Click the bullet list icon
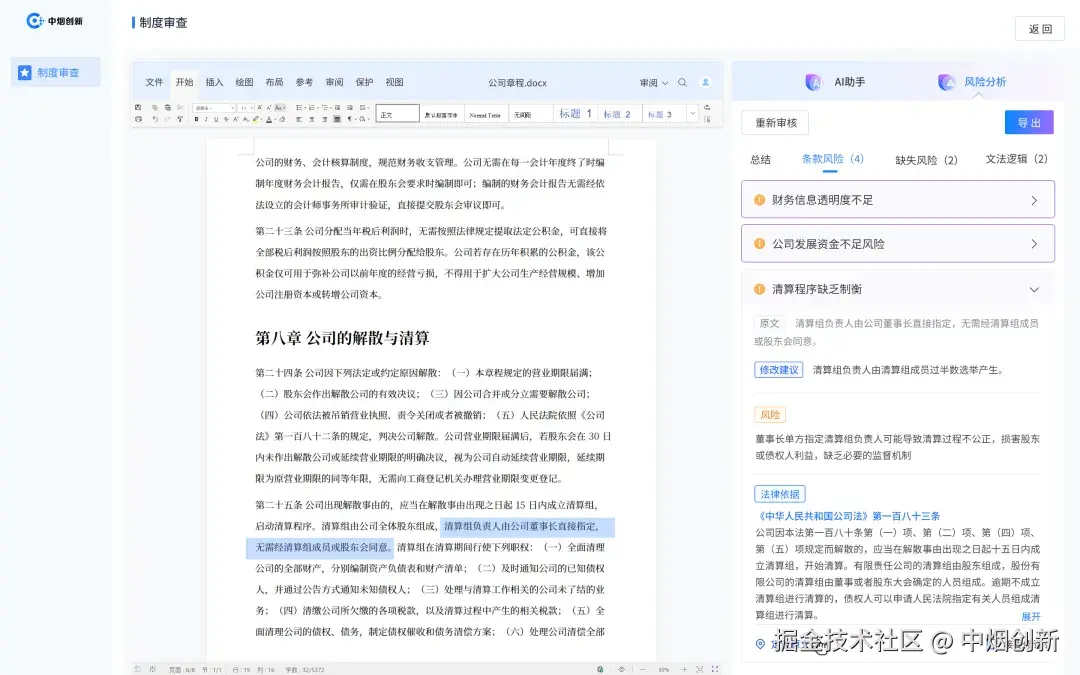 click(x=300, y=107)
